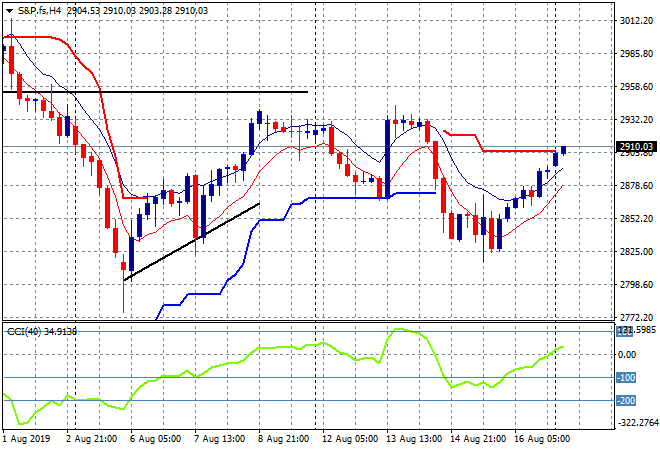Click the 3012.20 price axis label
This screenshot has height=450, width=660.
tap(636, 21)
